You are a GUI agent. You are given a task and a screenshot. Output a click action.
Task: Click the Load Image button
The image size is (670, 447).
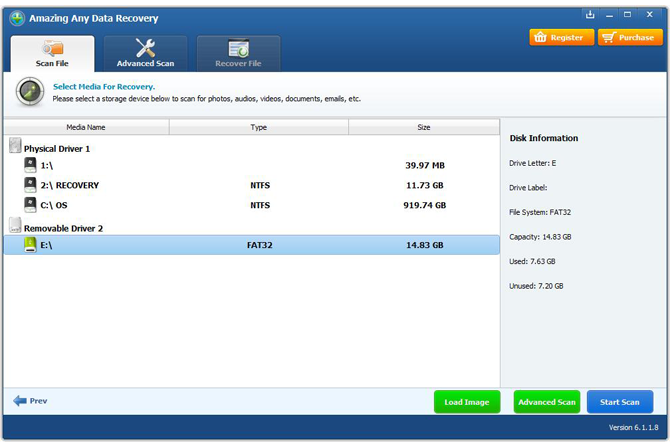[467, 402]
